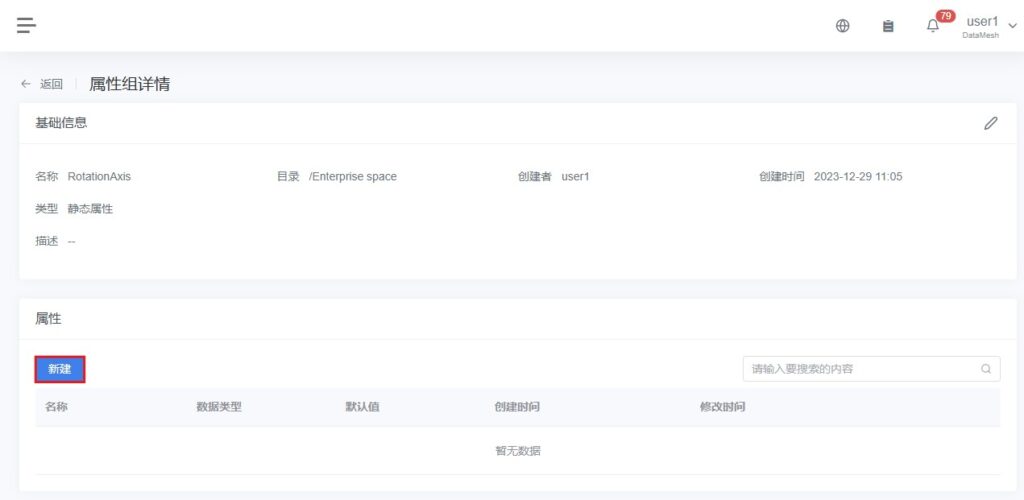The height and width of the screenshot is (500, 1024).
Task: Click the 返回 link text
Action: pyautogui.click(x=51, y=84)
